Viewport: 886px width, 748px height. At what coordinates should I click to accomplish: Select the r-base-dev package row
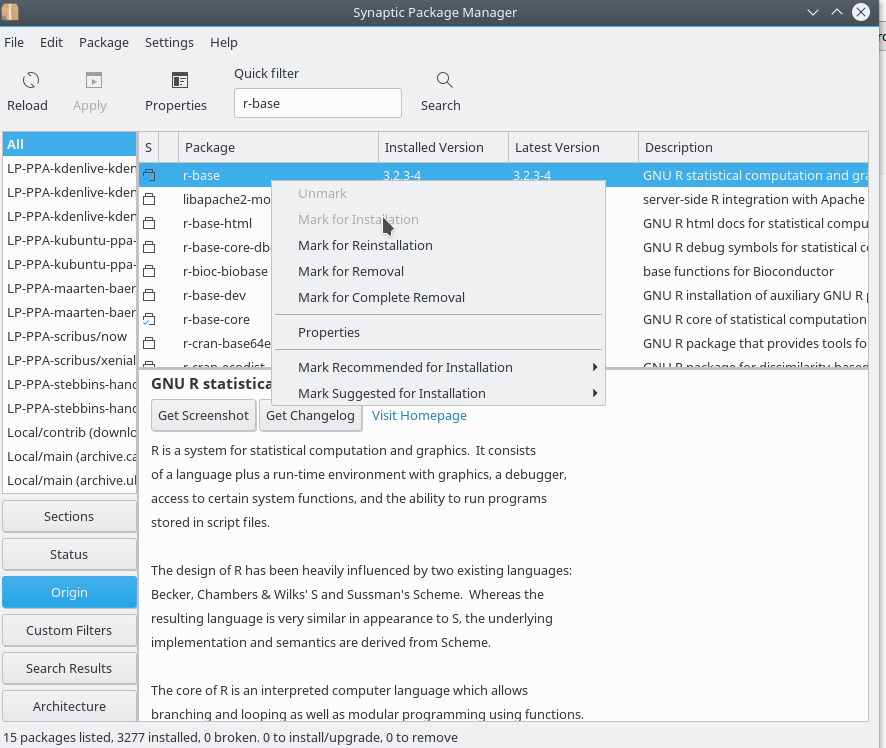pyautogui.click(x=215, y=295)
